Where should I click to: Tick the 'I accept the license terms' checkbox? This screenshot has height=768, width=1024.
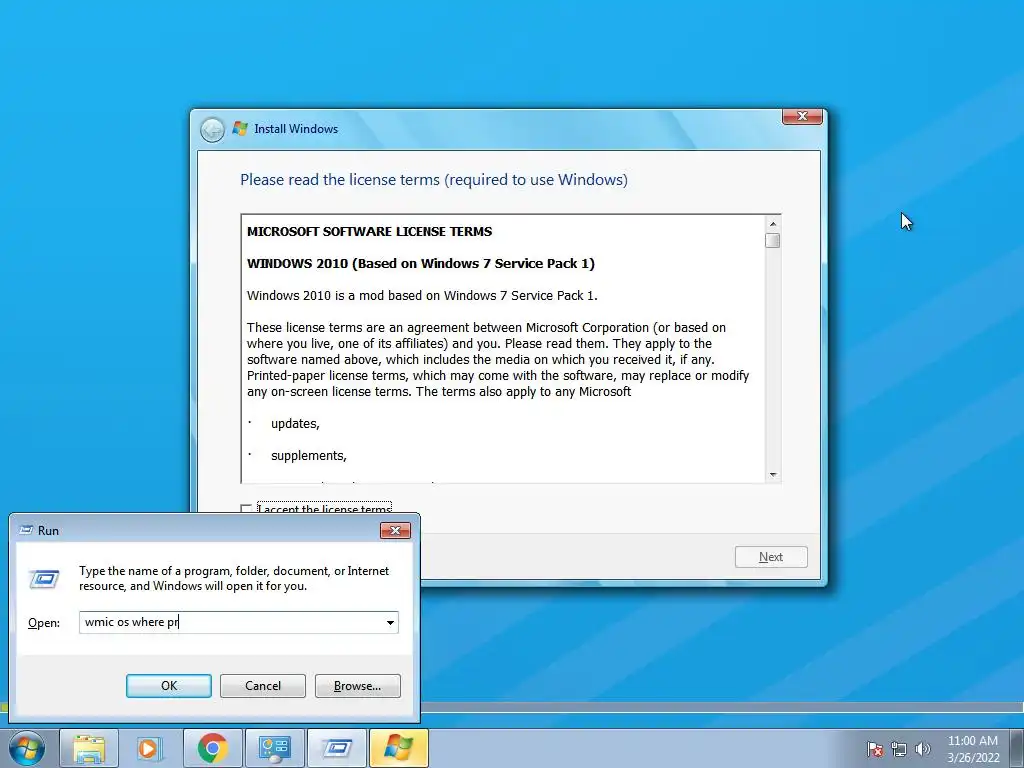pyautogui.click(x=246, y=509)
